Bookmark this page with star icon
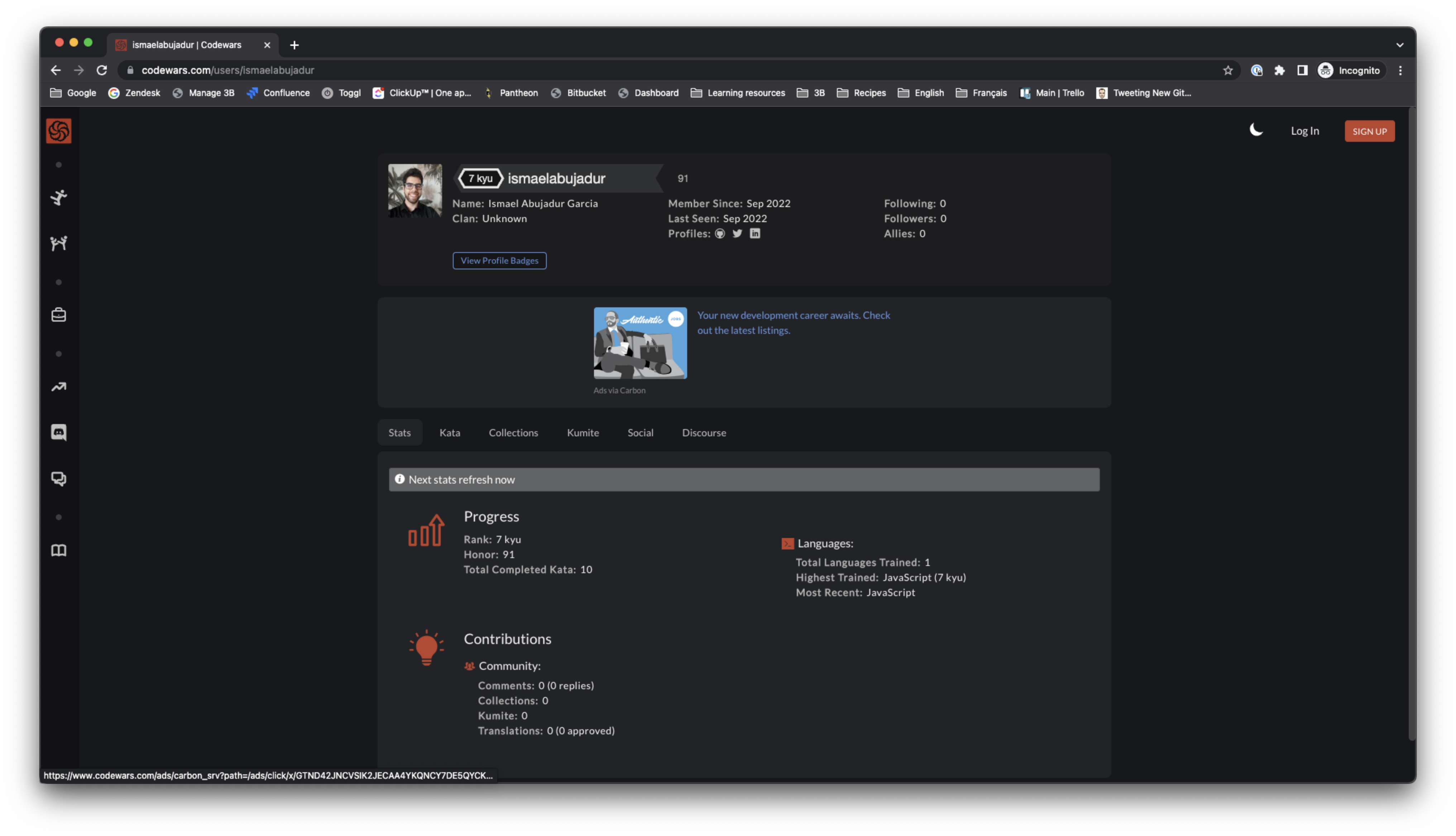The width and height of the screenshot is (1456, 836). (1228, 70)
